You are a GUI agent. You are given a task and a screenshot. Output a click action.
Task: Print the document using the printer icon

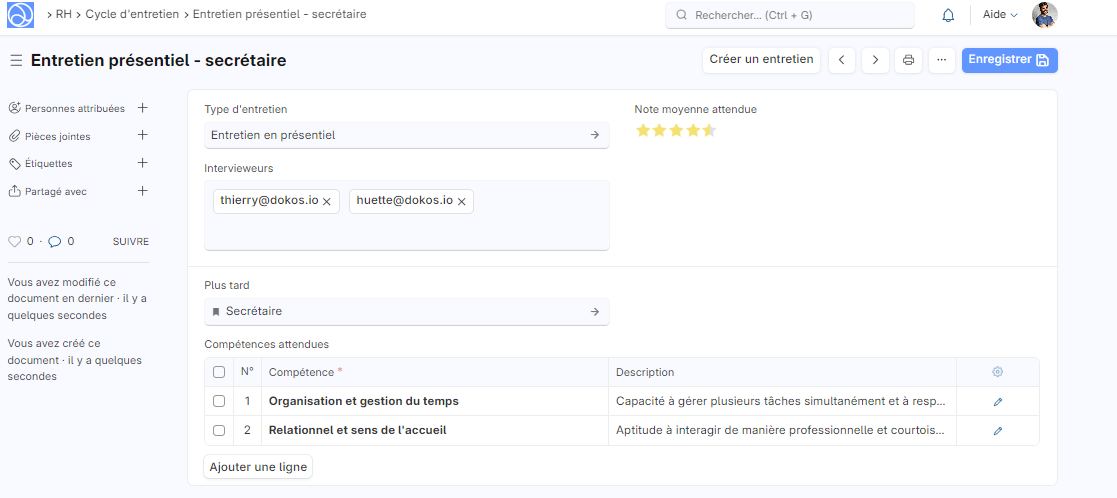click(908, 60)
